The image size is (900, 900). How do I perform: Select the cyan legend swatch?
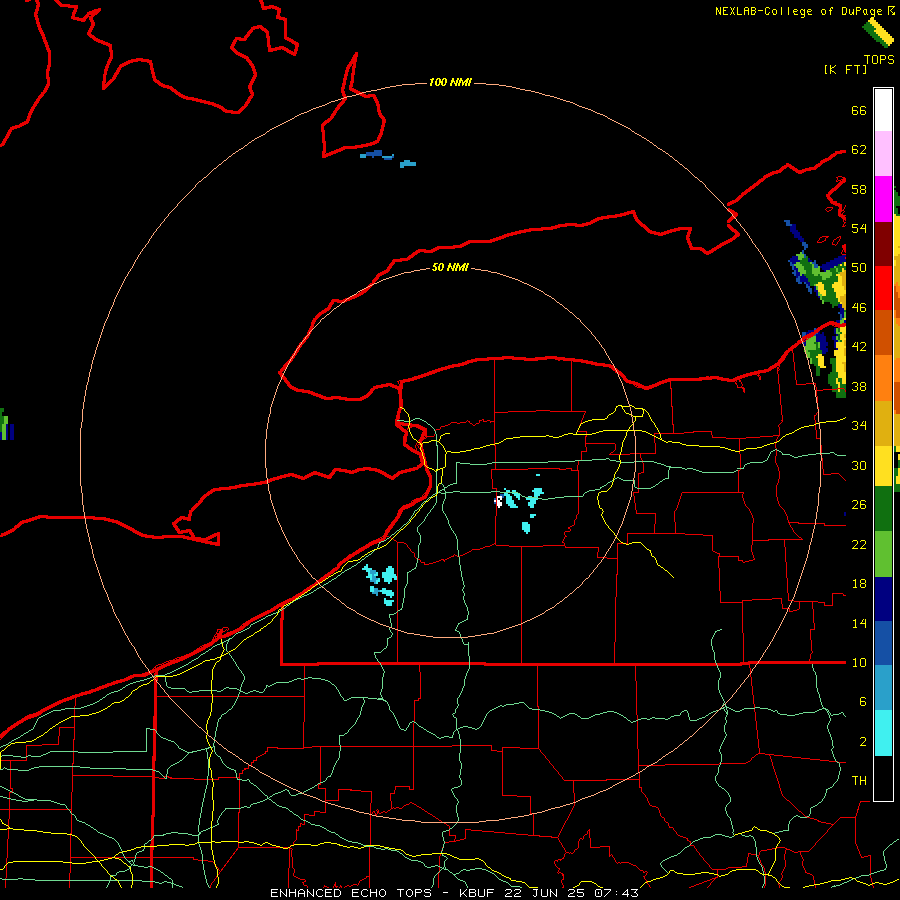[883, 733]
